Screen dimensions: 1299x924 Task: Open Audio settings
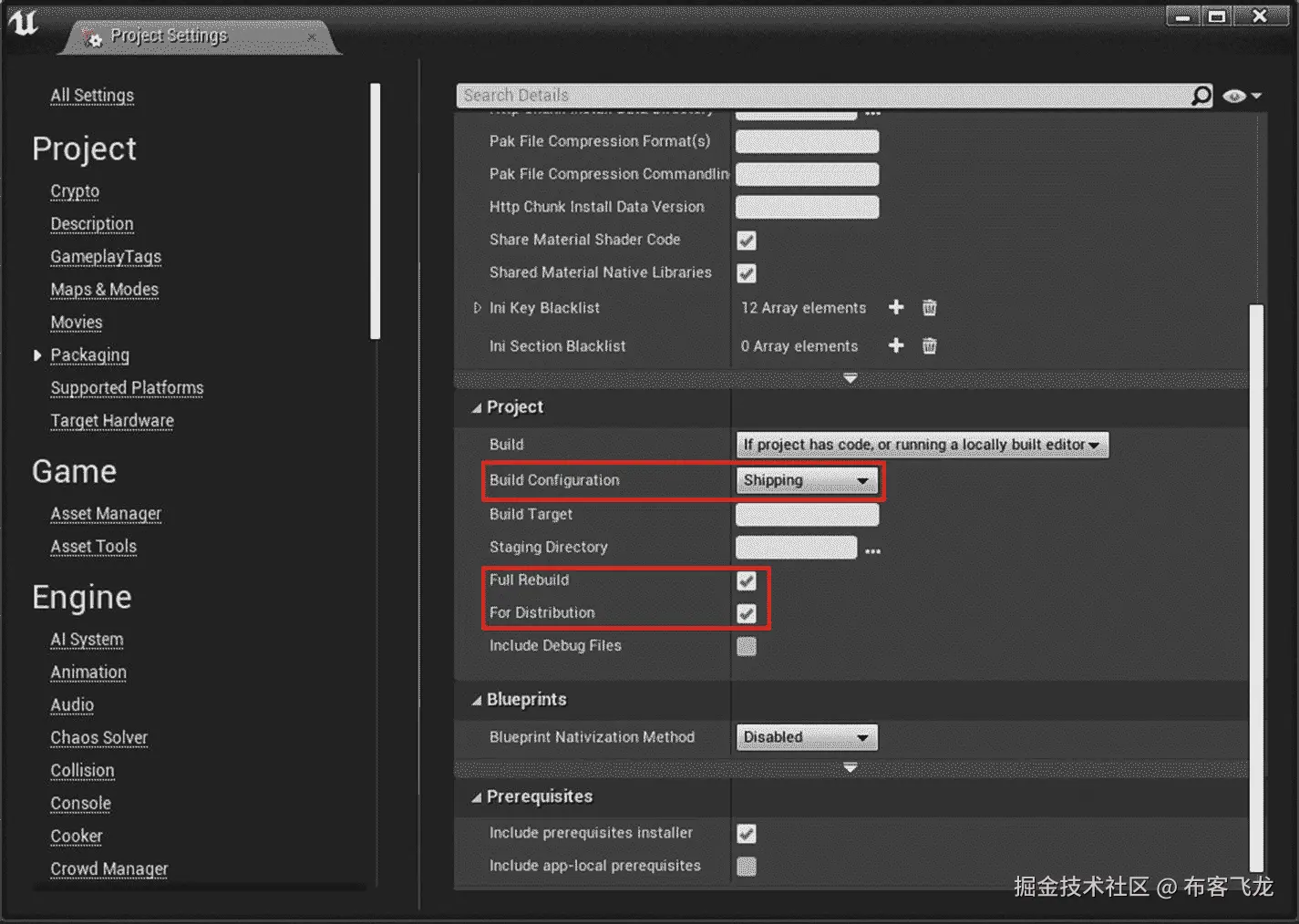[72, 705]
